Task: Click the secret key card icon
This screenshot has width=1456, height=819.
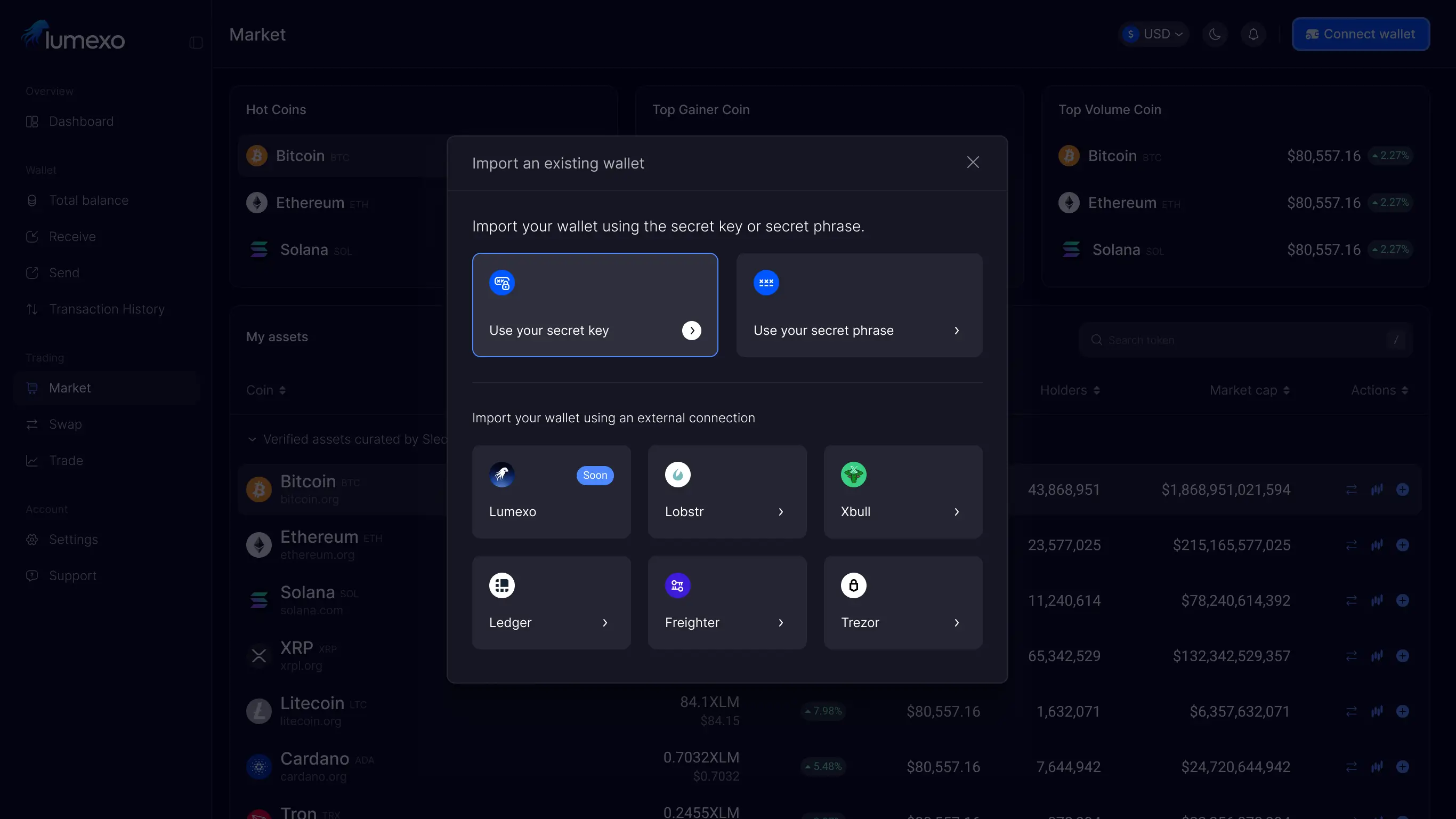Action: click(502, 283)
